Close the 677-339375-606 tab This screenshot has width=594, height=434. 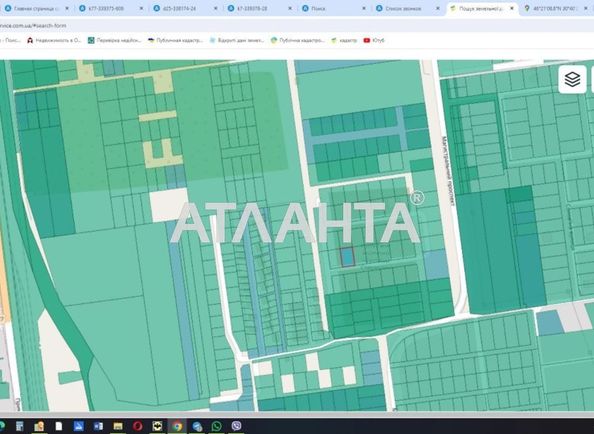click(141, 8)
